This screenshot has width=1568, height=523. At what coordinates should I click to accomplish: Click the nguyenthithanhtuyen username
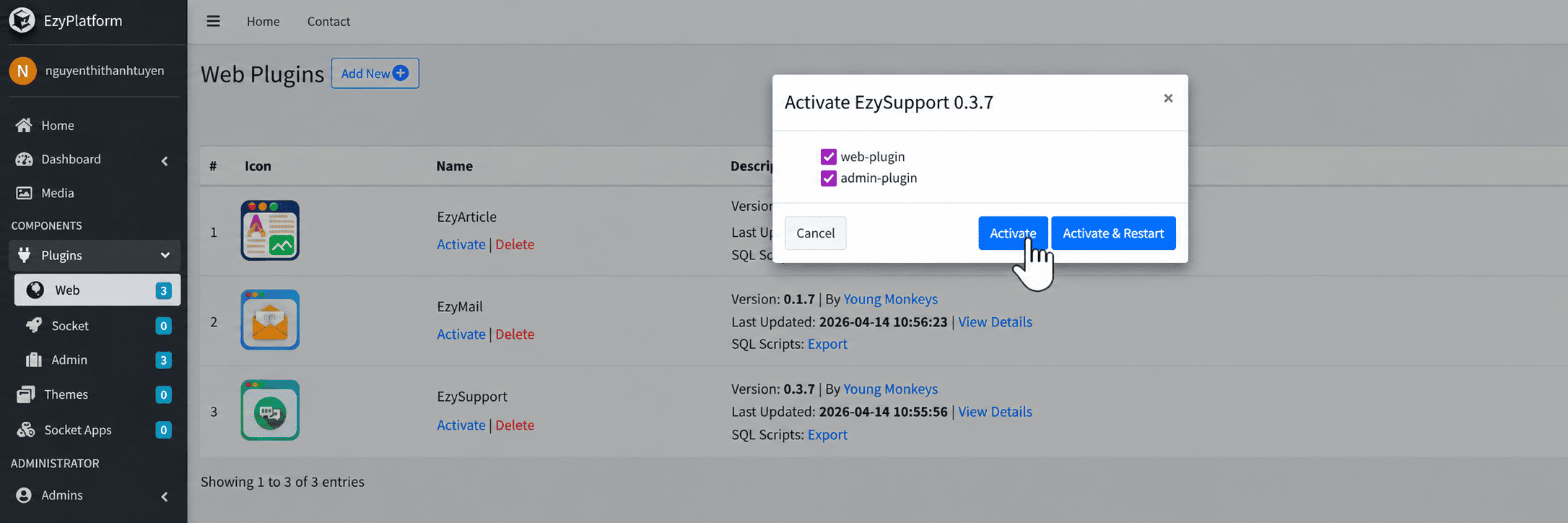point(105,70)
